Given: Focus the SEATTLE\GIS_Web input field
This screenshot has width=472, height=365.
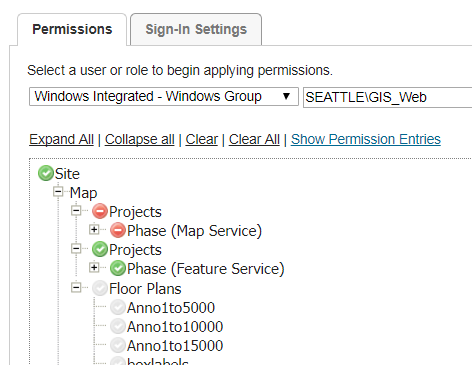Looking at the screenshot, I should [387, 97].
